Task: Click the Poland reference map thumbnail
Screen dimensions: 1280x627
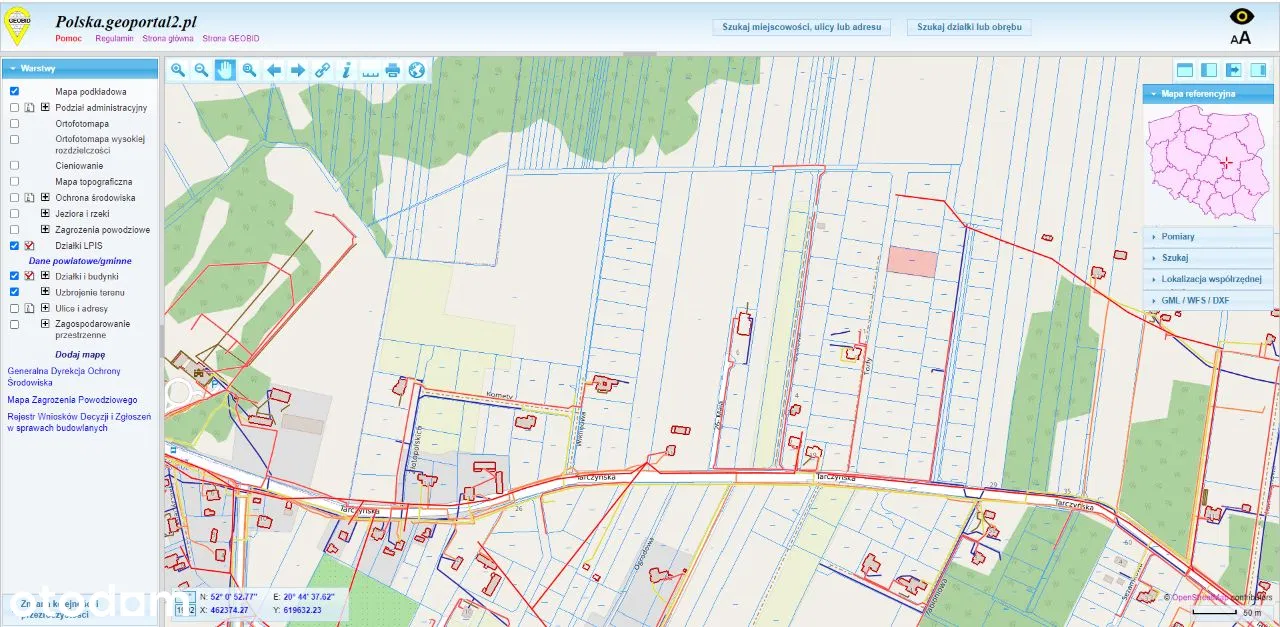Action: tap(1207, 162)
